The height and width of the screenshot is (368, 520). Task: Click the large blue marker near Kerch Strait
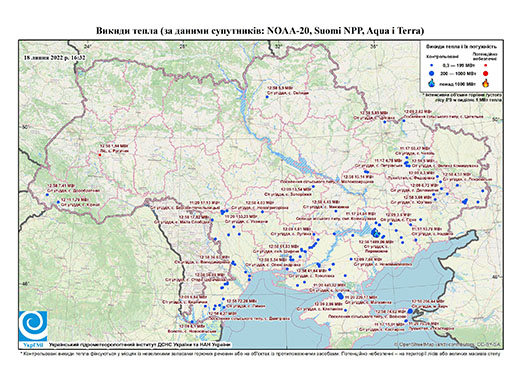pyautogui.click(x=410, y=311)
